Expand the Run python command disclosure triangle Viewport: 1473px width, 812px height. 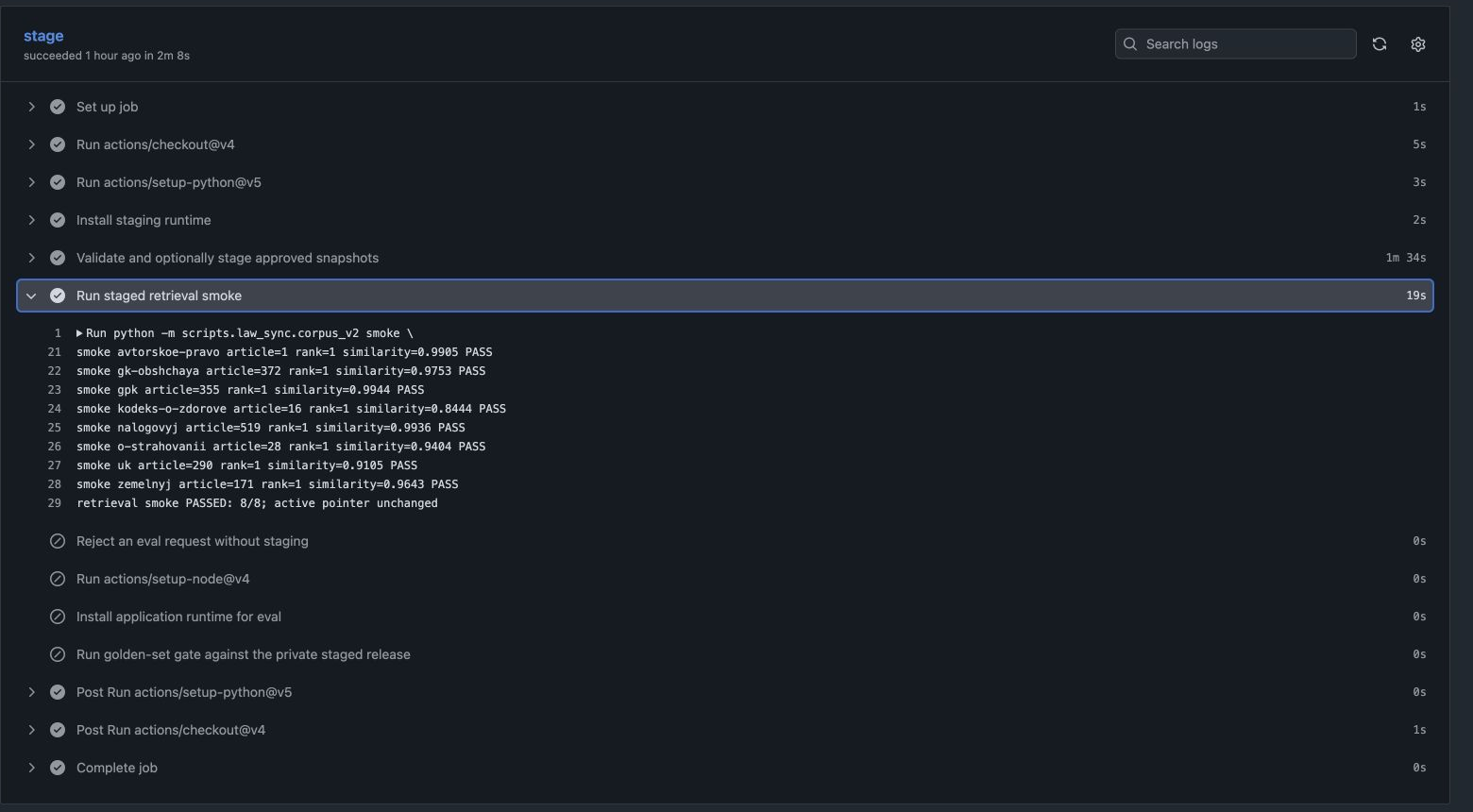pyautogui.click(x=79, y=333)
